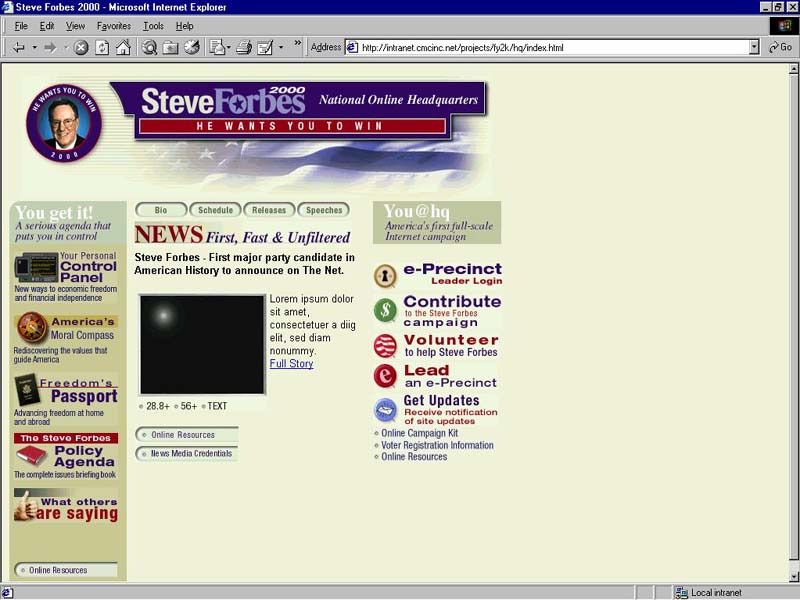Open the Back button history dropdown
The image size is (800, 600).
(34, 47)
